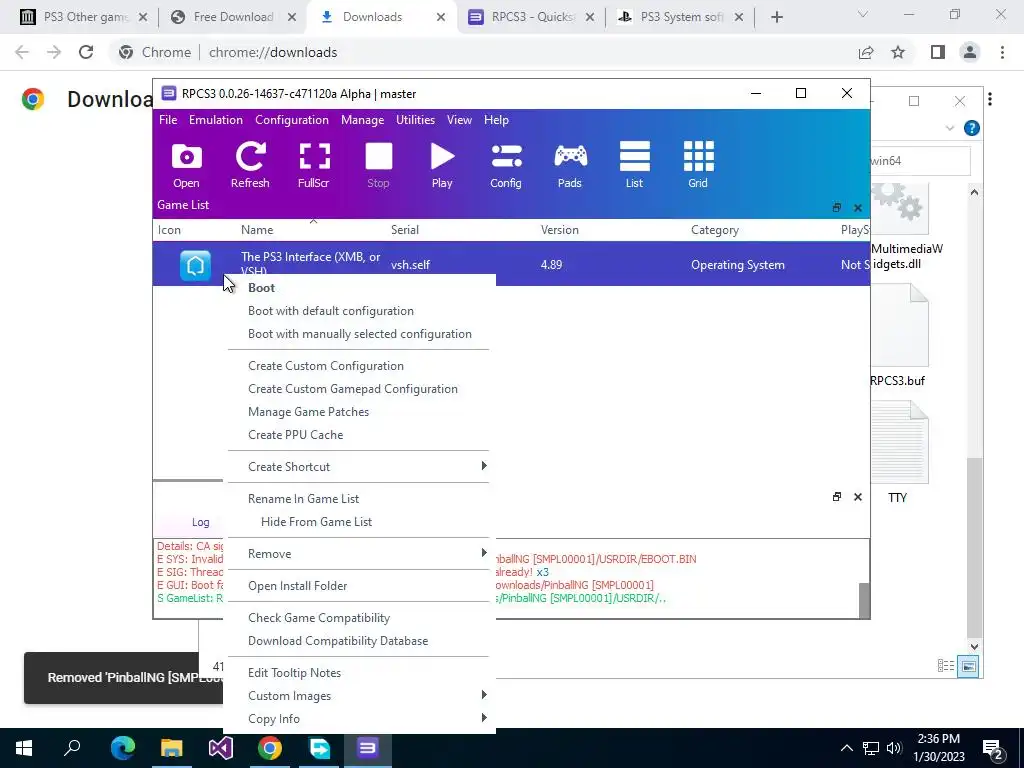Switch to Grid view icon

coord(698,165)
